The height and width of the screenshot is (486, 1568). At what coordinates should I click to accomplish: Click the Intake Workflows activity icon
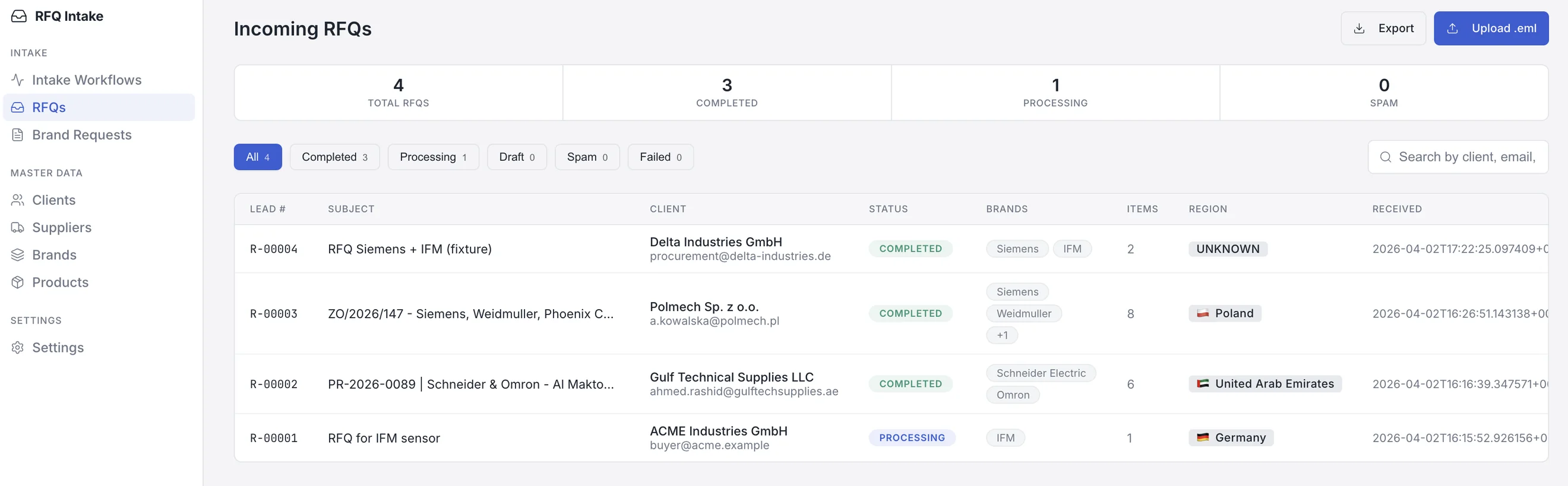(18, 80)
